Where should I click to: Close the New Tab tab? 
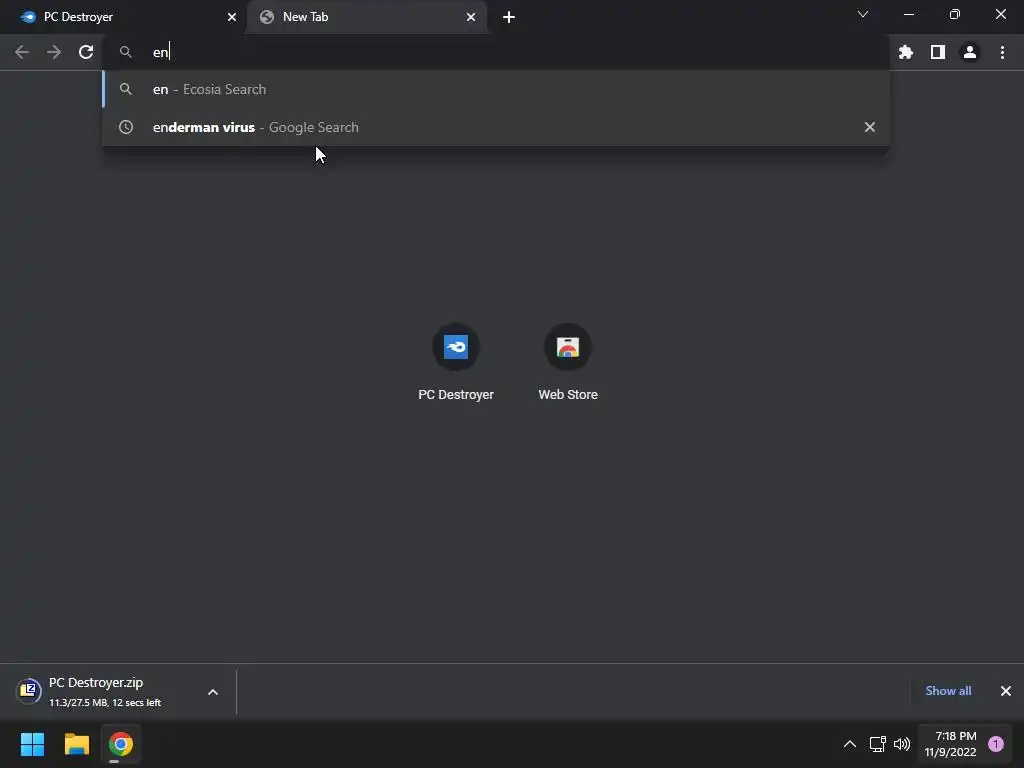471,17
